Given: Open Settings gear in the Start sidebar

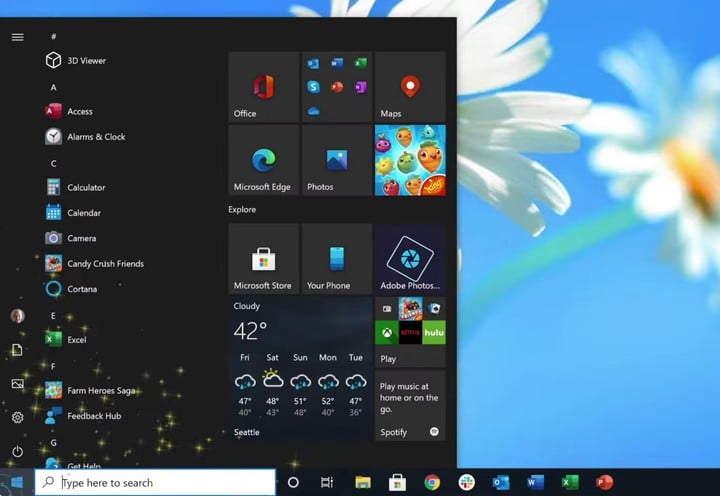Looking at the screenshot, I should coord(17,417).
